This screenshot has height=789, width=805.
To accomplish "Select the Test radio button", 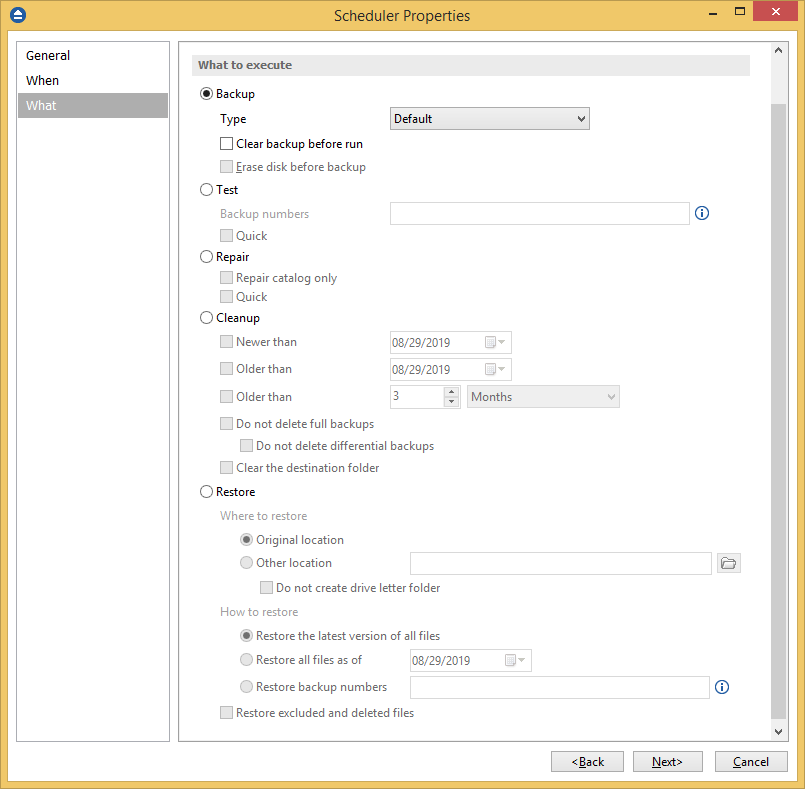I will click(x=207, y=189).
